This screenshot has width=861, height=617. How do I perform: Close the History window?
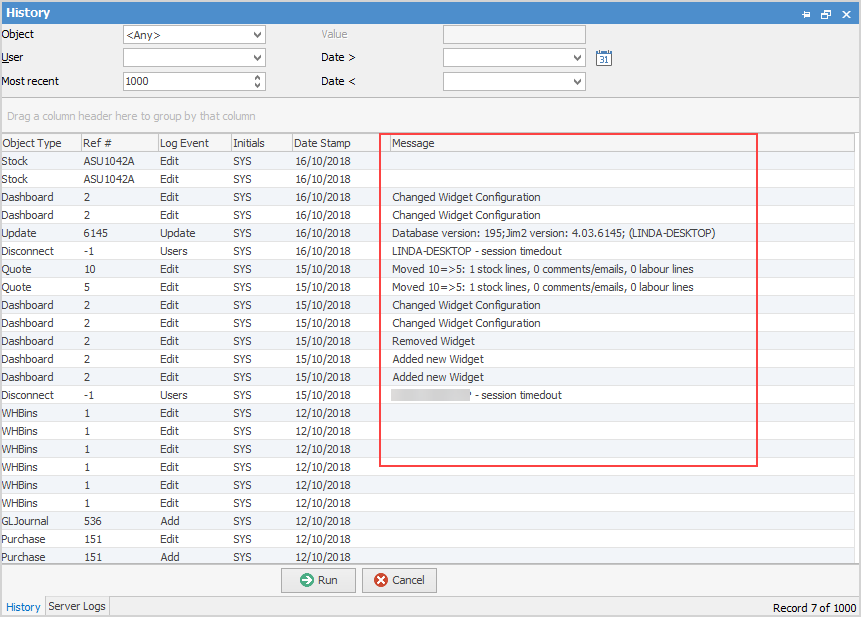[845, 14]
